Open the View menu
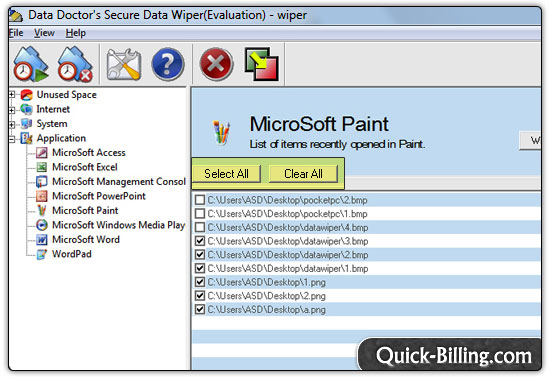The width and height of the screenshot is (550, 377). point(44,33)
